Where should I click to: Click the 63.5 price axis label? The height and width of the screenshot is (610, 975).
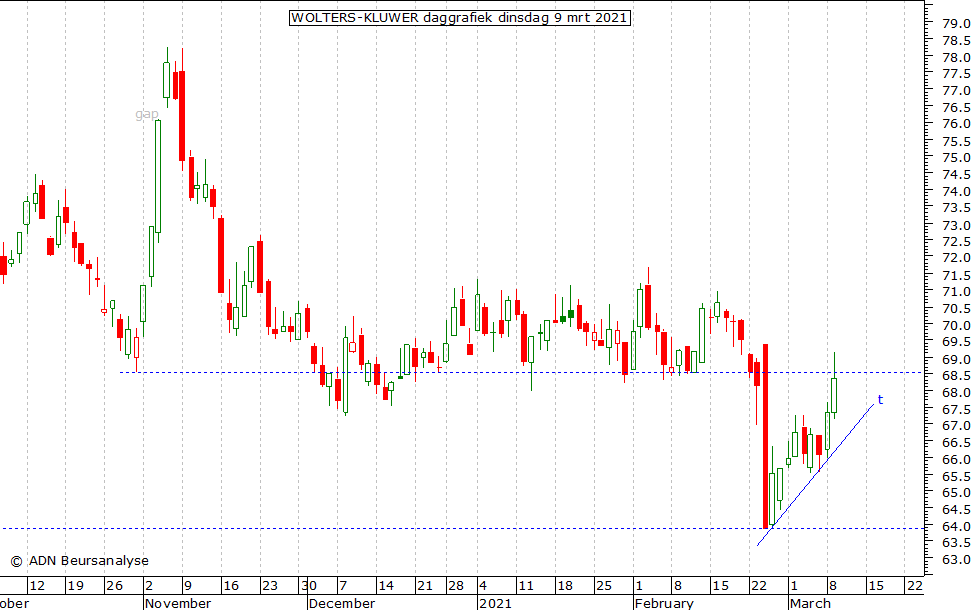pos(956,543)
